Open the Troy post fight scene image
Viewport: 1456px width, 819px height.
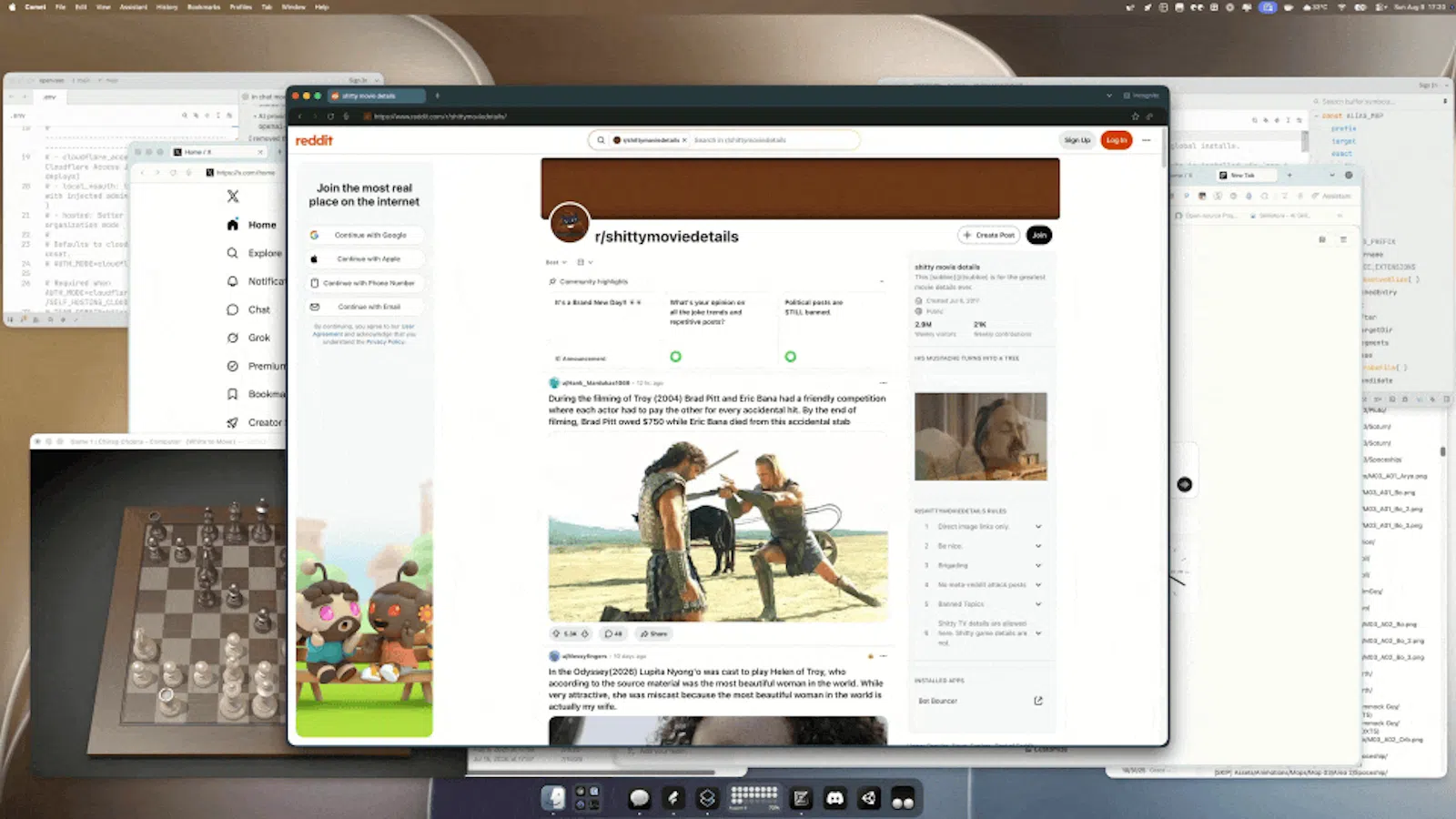[x=718, y=527]
